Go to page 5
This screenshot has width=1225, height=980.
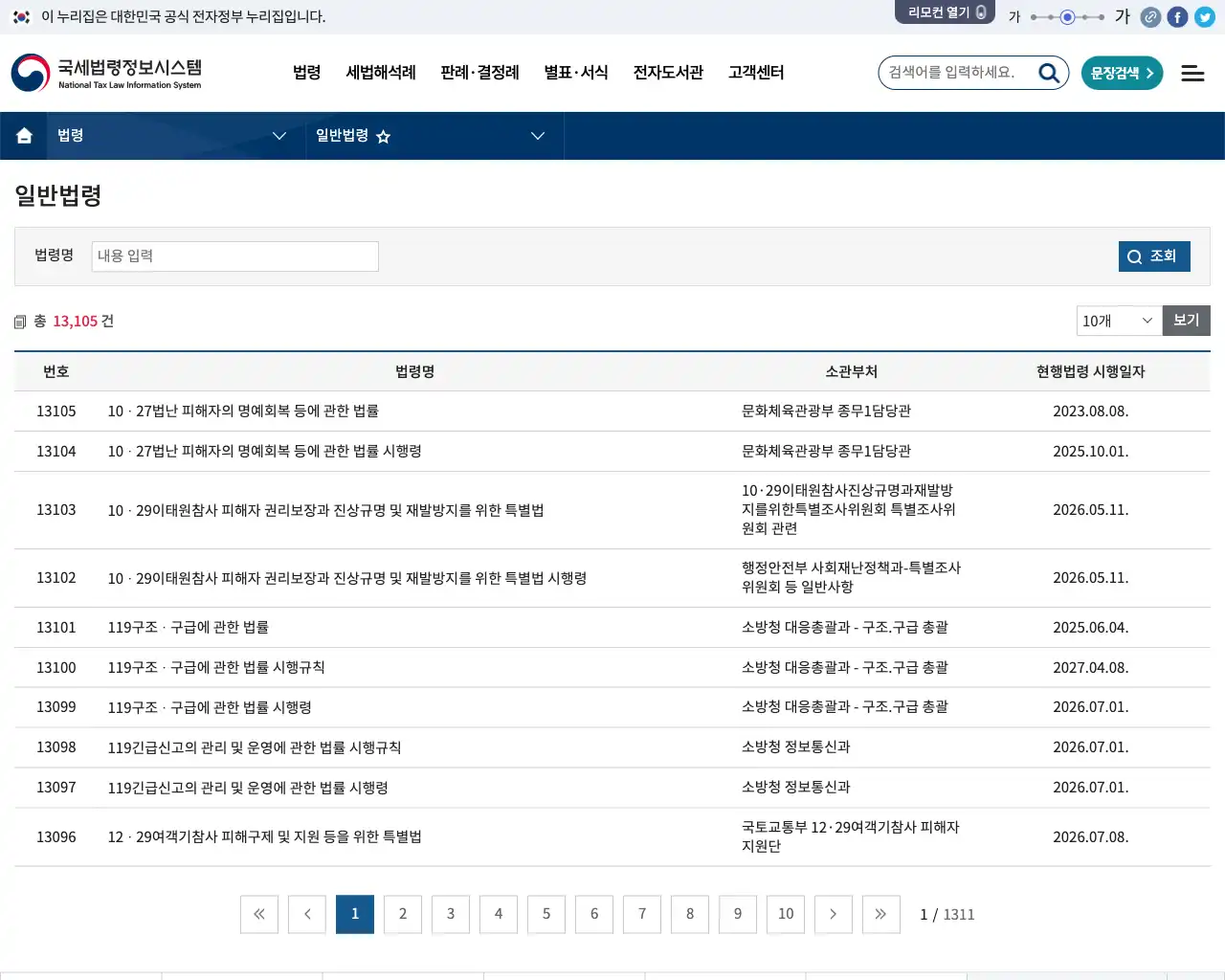coord(546,914)
